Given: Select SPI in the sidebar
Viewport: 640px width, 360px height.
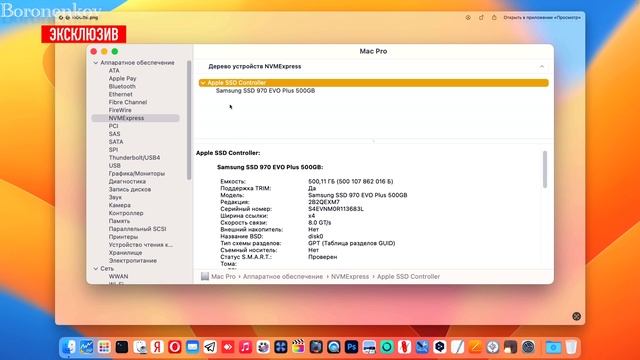Looking at the screenshot, I should click(113, 150).
